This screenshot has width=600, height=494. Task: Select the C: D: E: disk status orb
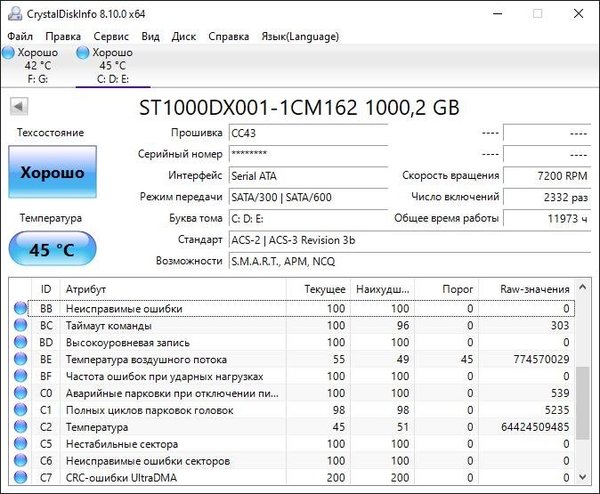(x=83, y=52)
